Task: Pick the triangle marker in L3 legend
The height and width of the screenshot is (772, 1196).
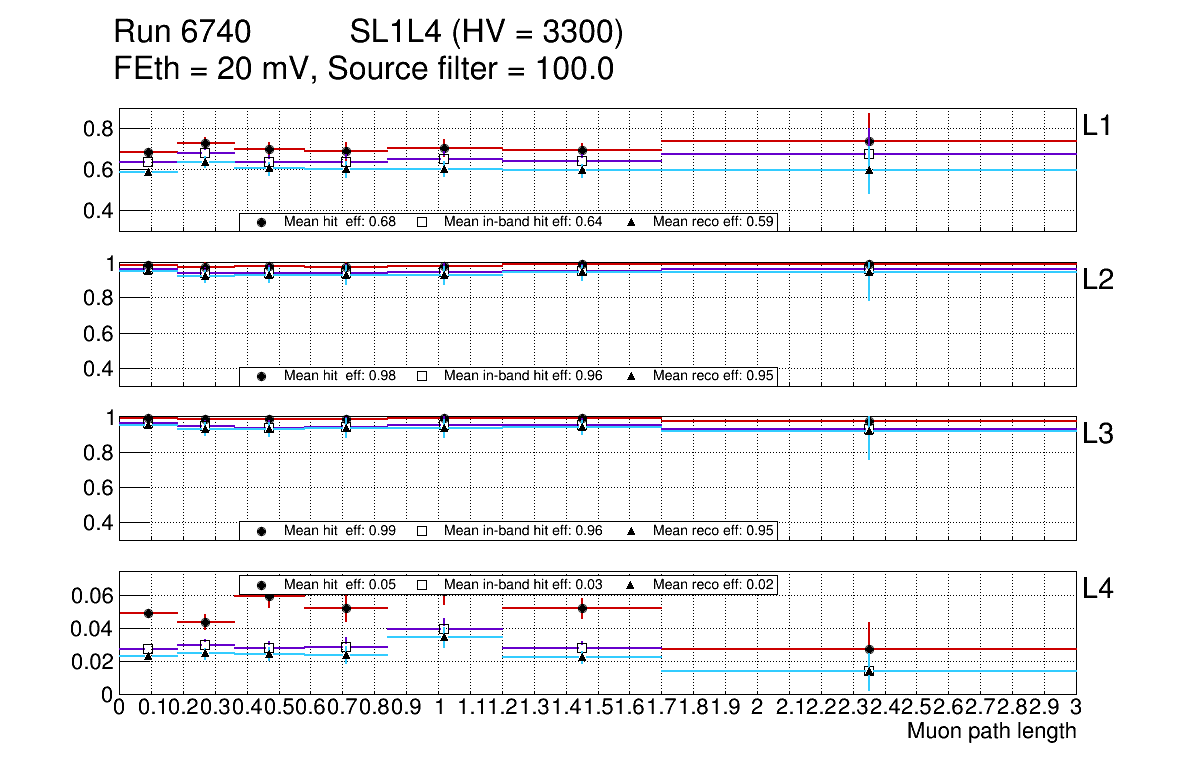Action: (631, 530)
